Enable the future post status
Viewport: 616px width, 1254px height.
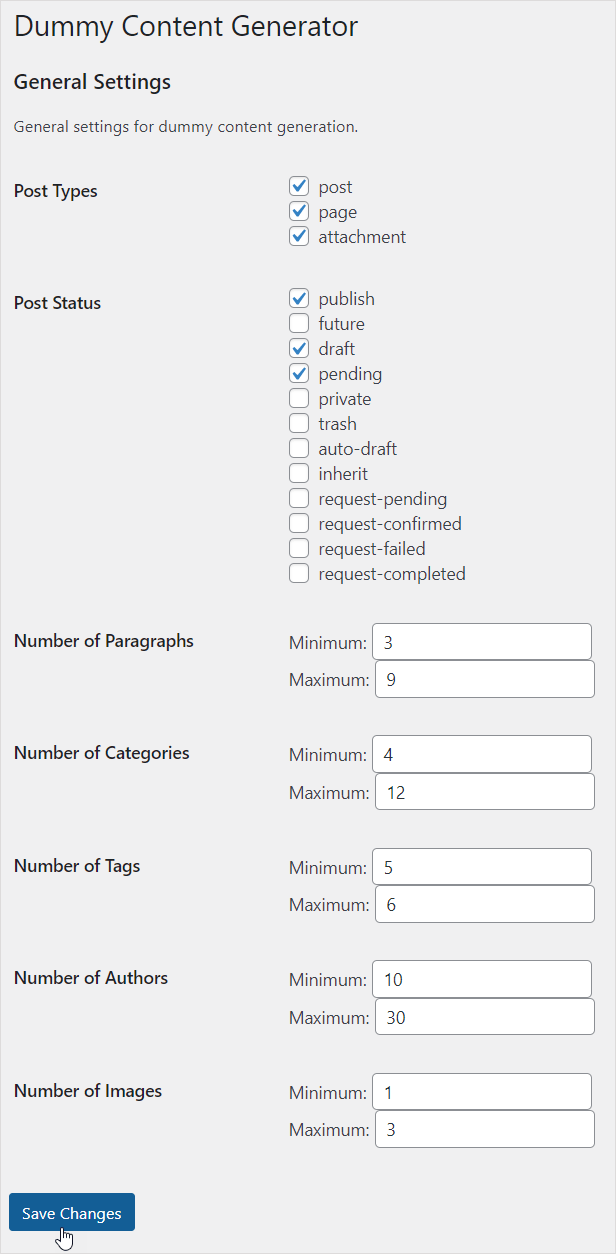tap(299, 323)
